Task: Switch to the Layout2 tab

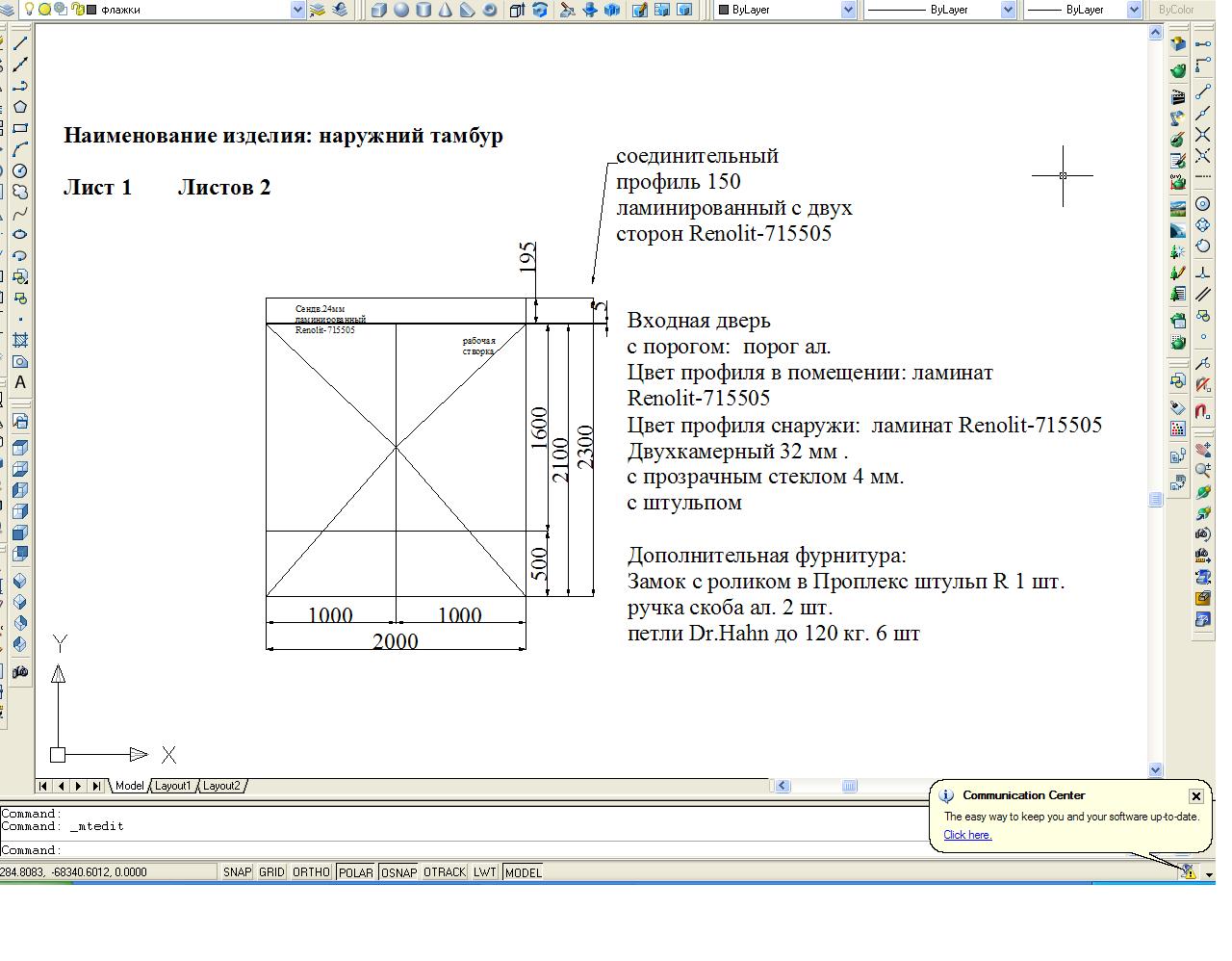Action: [221, 786]
